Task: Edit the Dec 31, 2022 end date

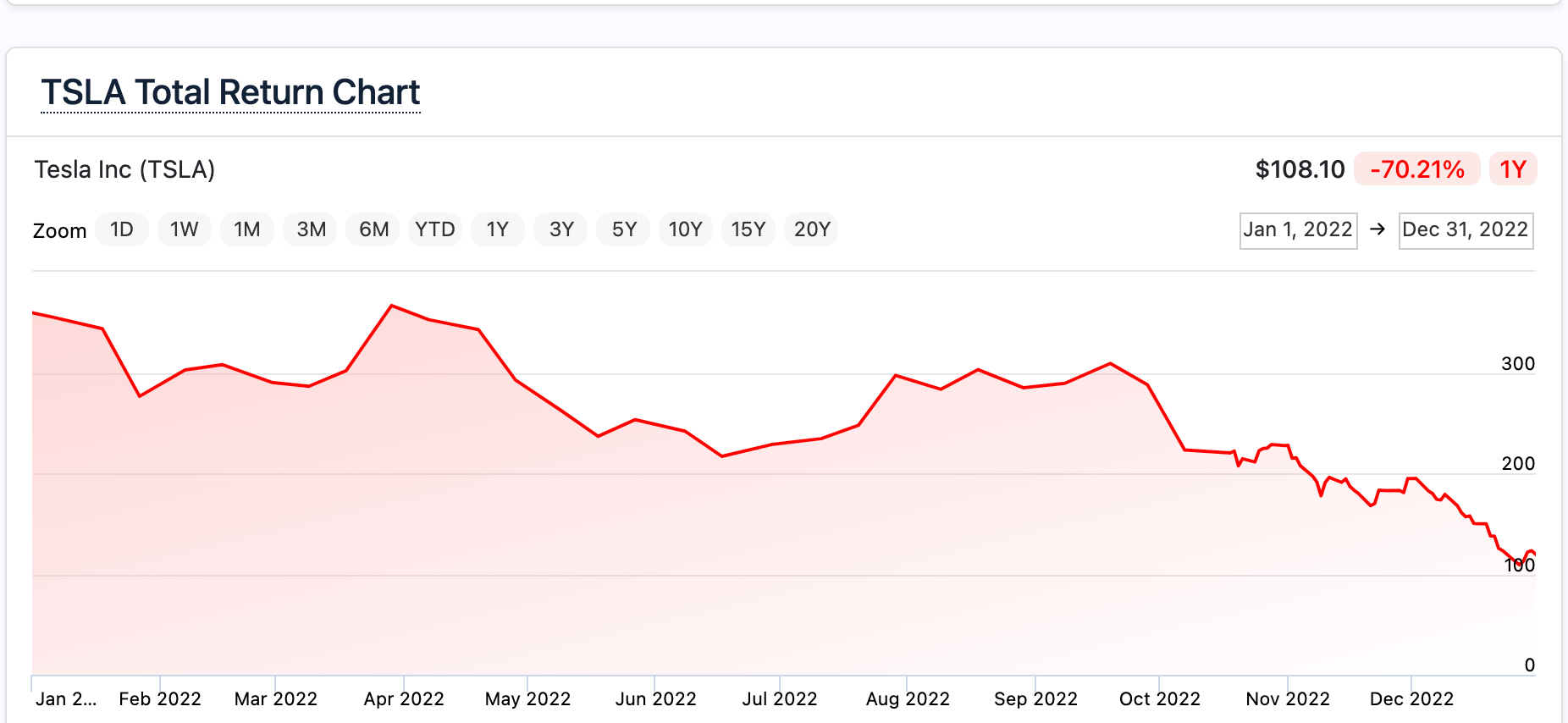Action: (x=1466, y=230)
